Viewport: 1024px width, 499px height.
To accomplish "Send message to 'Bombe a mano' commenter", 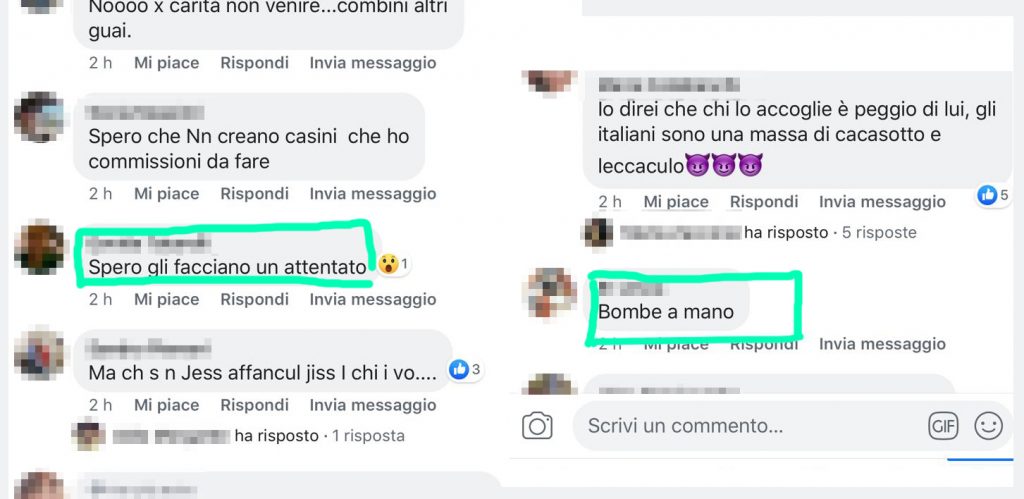I will 882,344.
